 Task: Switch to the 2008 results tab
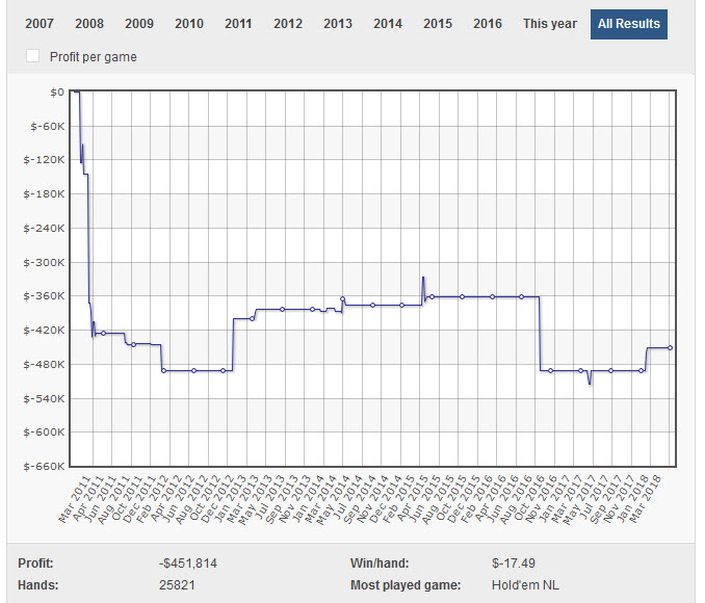pos(89,24)
